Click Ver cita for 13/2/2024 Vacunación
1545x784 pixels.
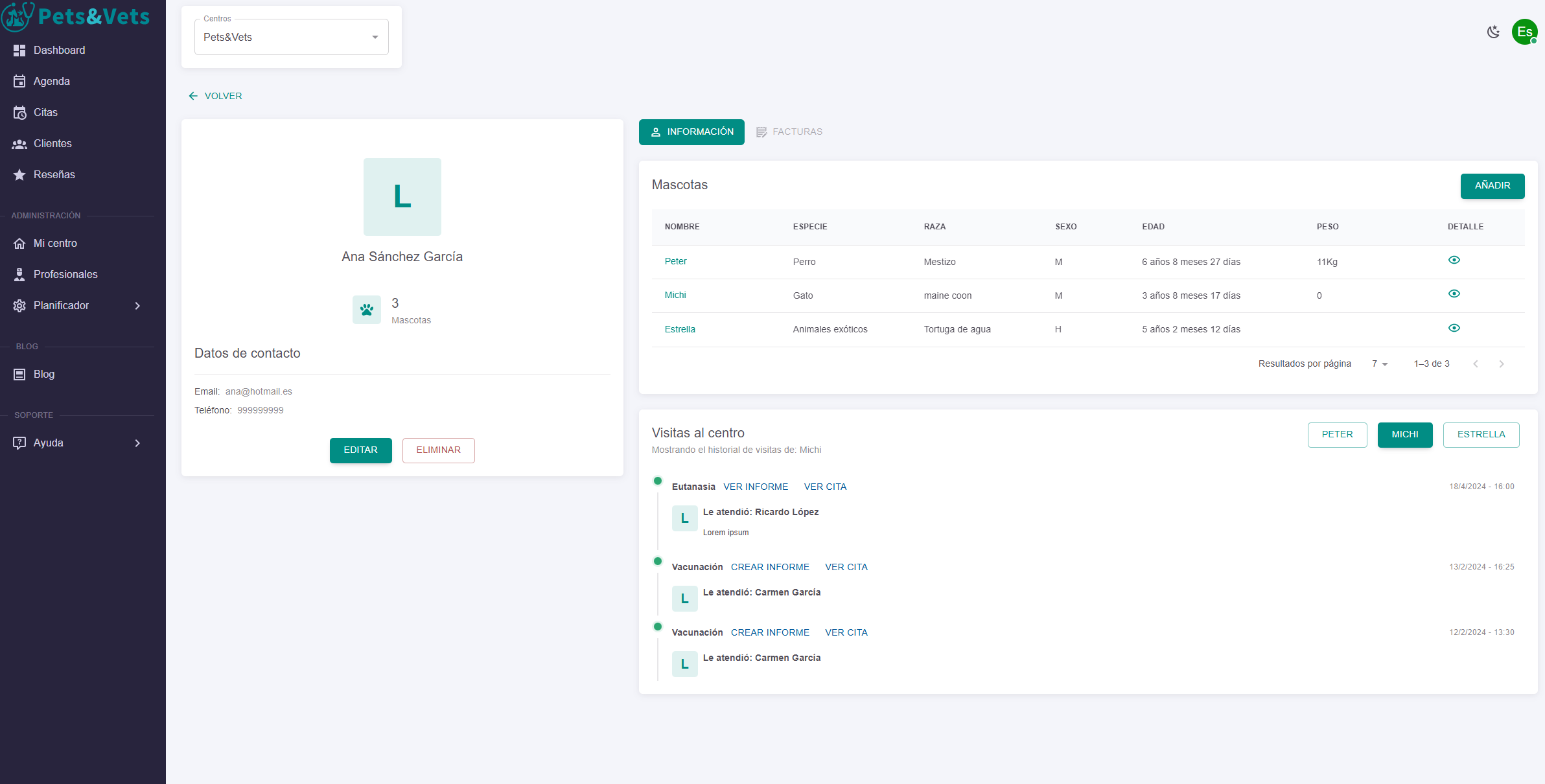tap(846, 567)
